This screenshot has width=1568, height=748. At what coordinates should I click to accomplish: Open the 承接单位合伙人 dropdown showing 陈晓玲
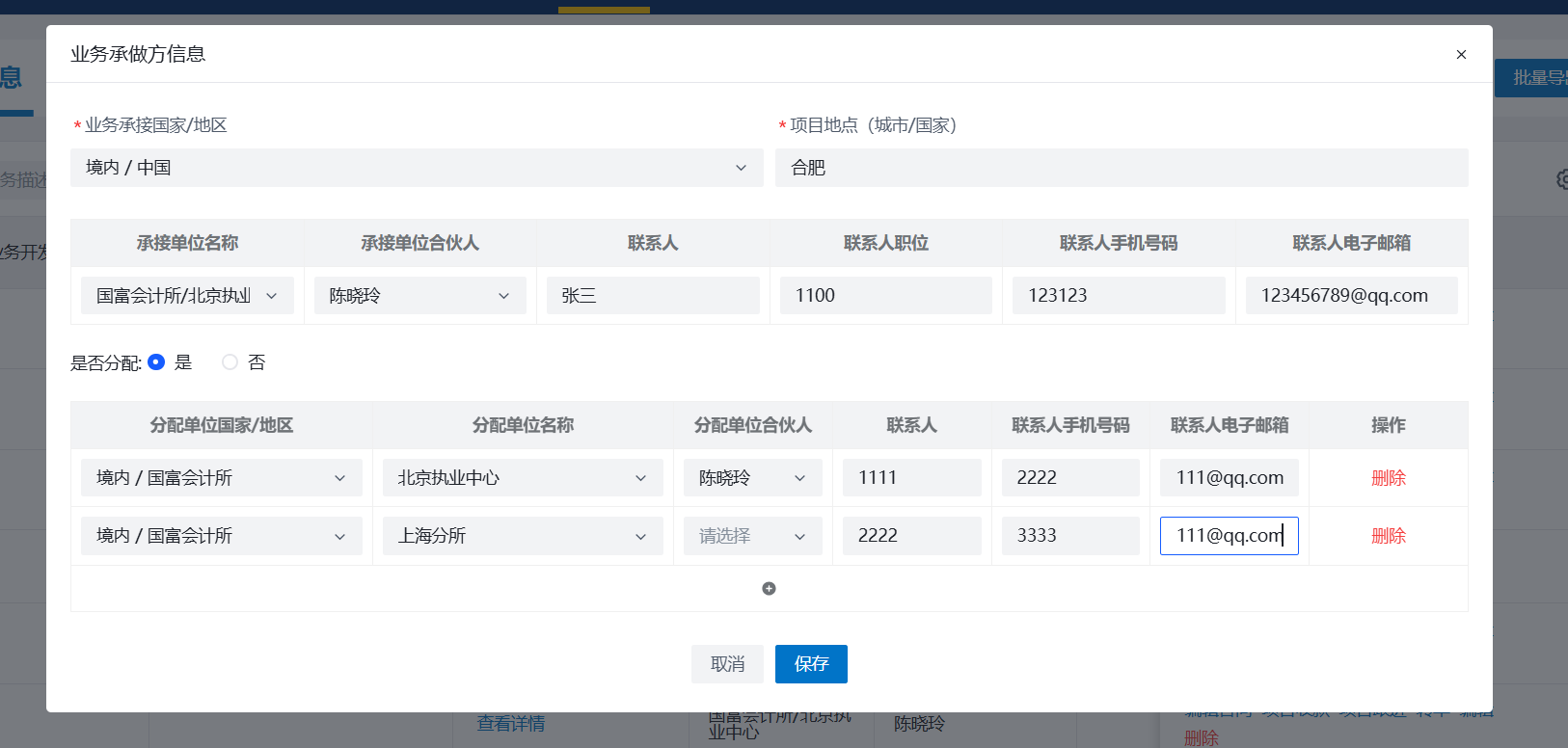[x=420, y=296]
